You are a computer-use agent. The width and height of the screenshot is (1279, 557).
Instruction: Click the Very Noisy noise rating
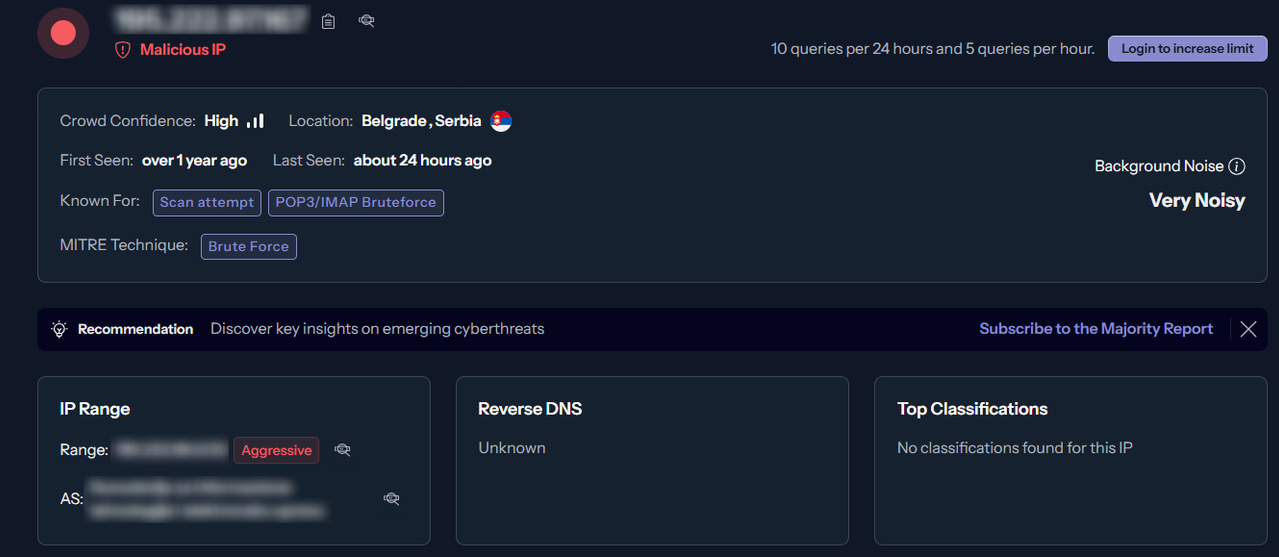tap(1197, 201)
